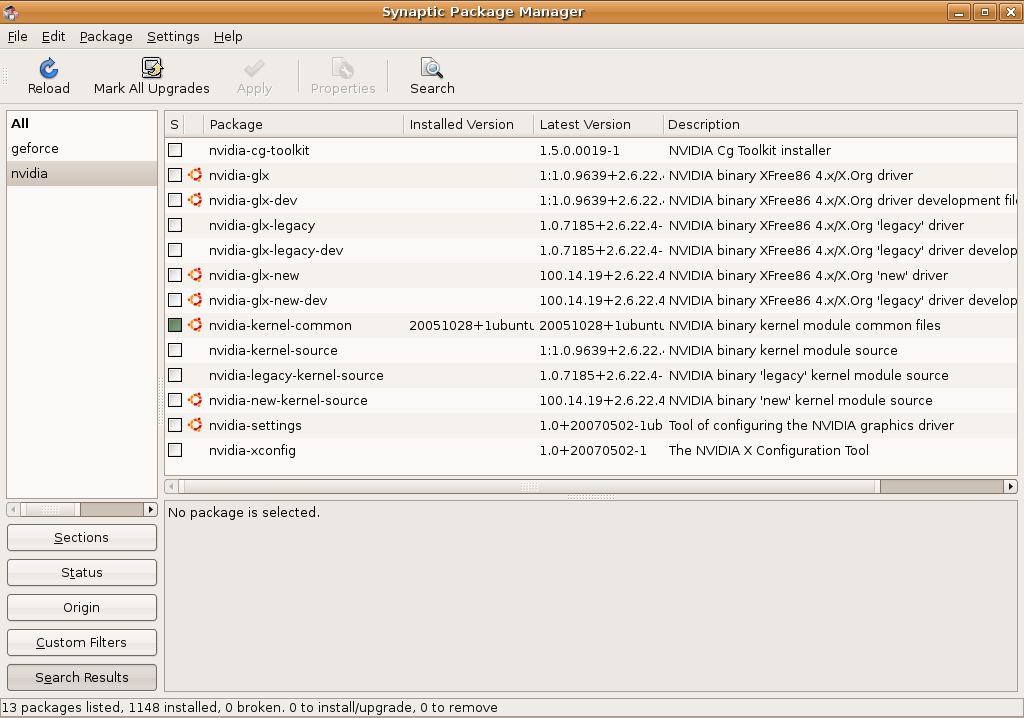Viewport: 1024px width, 718px height.
Task: Click Mark All Upgrades icon
Action: (152, 68)
